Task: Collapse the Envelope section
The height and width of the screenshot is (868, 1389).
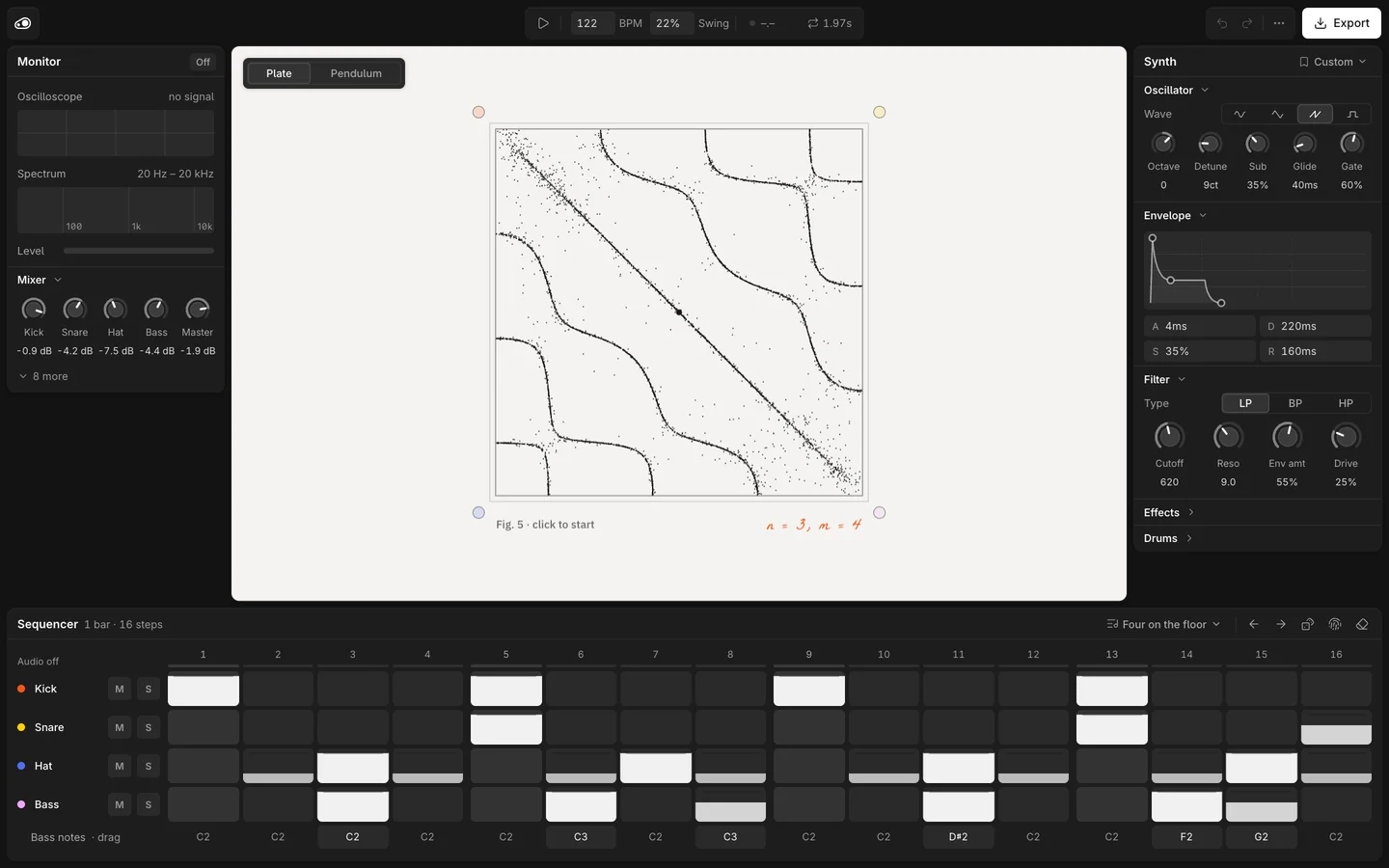Action: coord(1175,215)
